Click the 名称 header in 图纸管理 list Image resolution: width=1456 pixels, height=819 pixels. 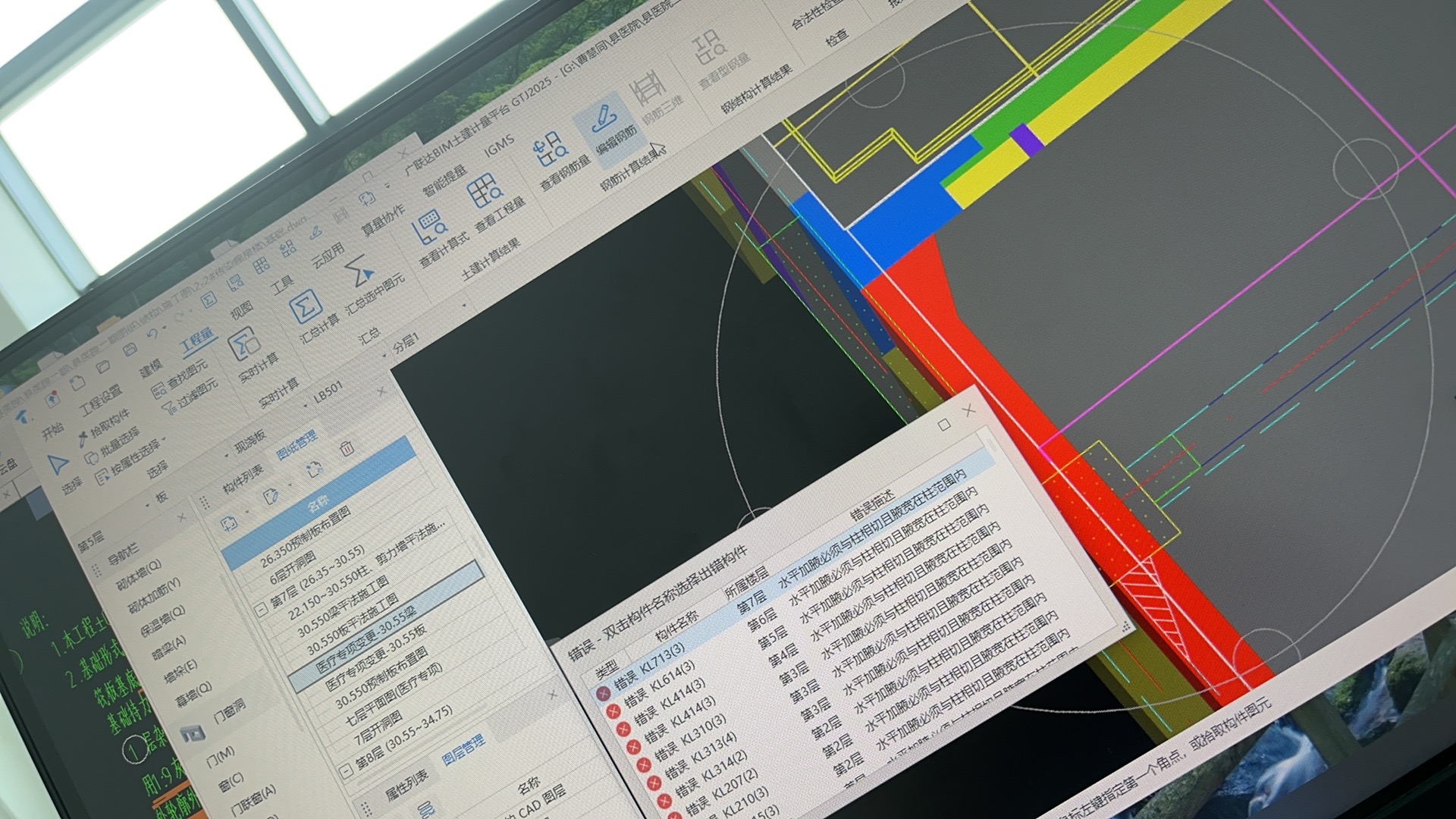pos(318,501)
